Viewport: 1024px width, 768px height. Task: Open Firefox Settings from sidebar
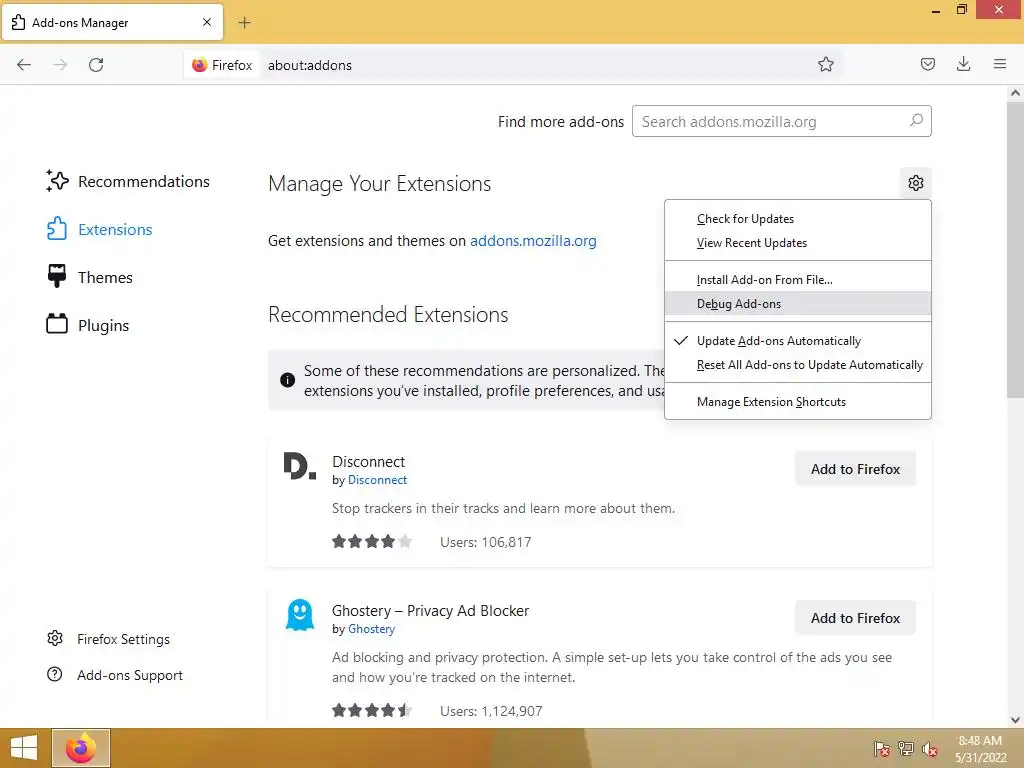tap(108, 639)
